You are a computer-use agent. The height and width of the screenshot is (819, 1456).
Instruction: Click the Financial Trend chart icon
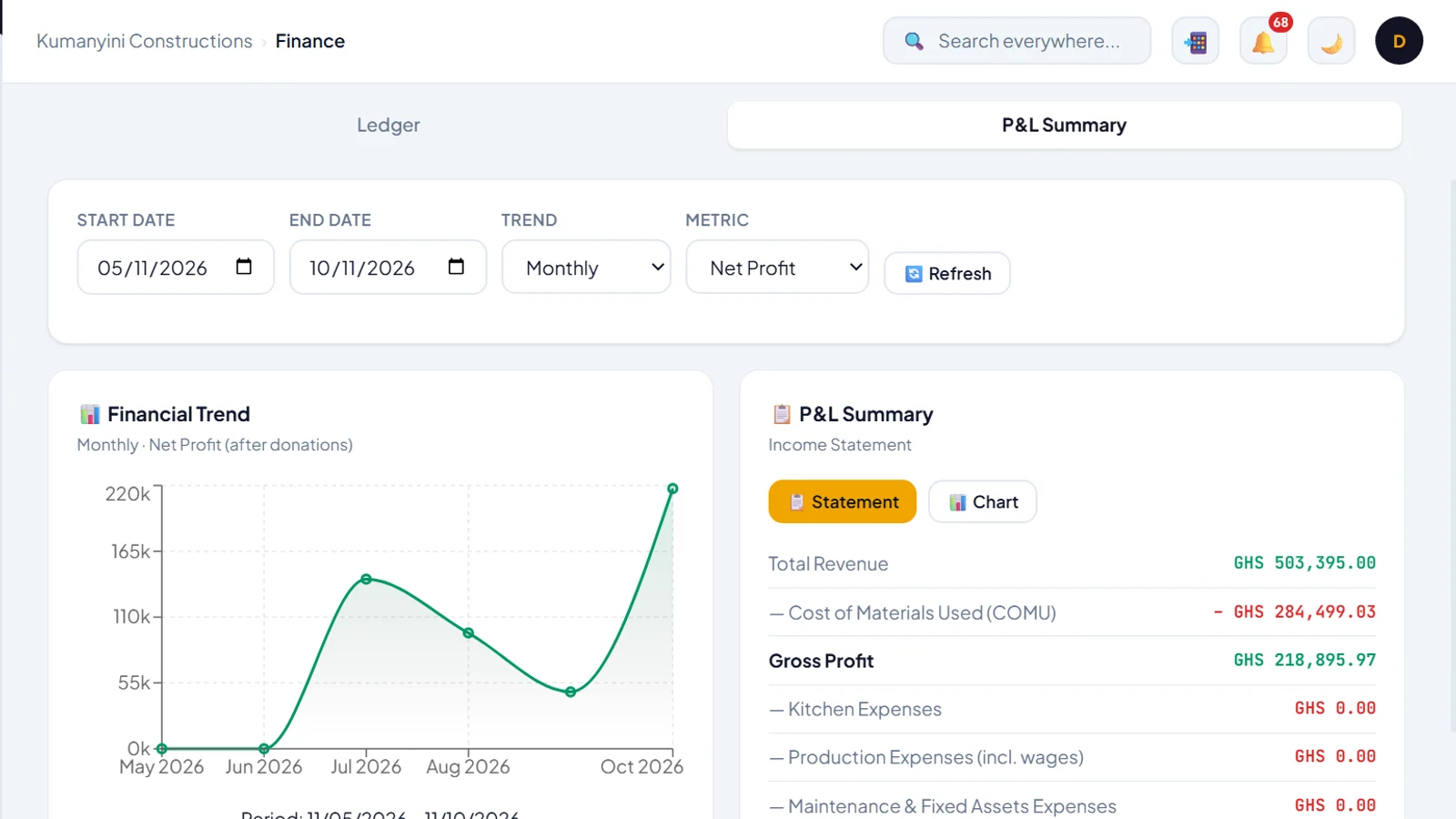[90, 414]
